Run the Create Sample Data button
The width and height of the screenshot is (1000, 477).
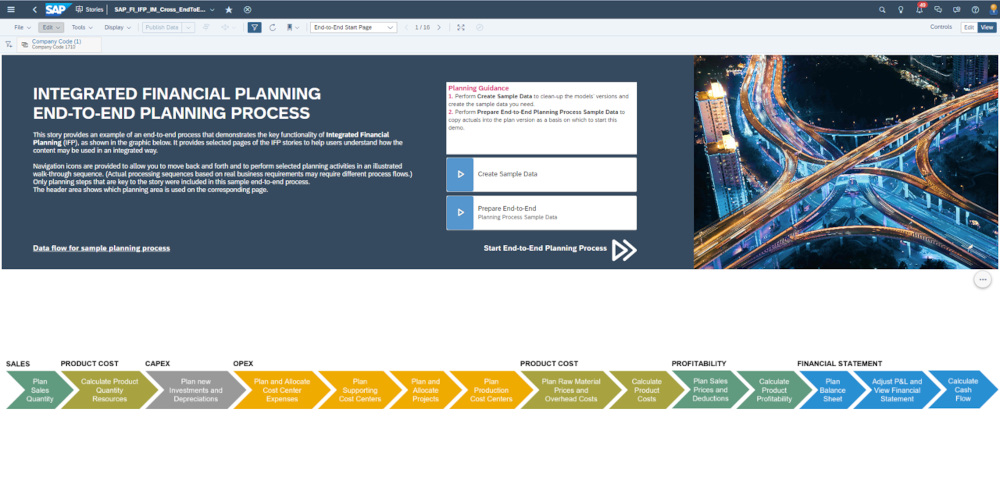[541, 174]
